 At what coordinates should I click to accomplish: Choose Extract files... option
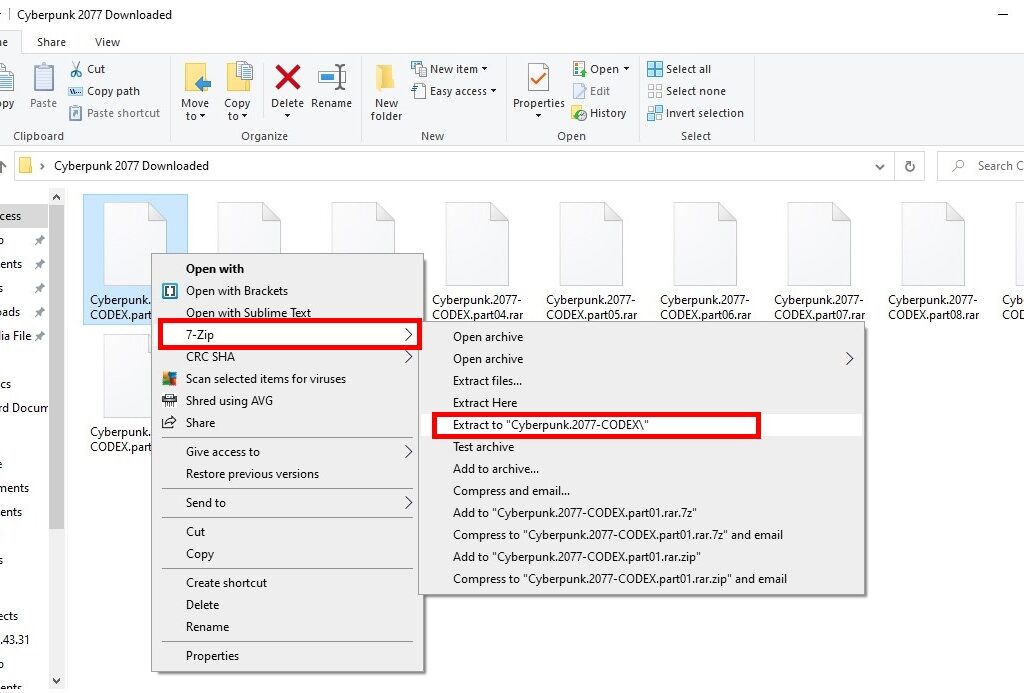click(641, 381)
